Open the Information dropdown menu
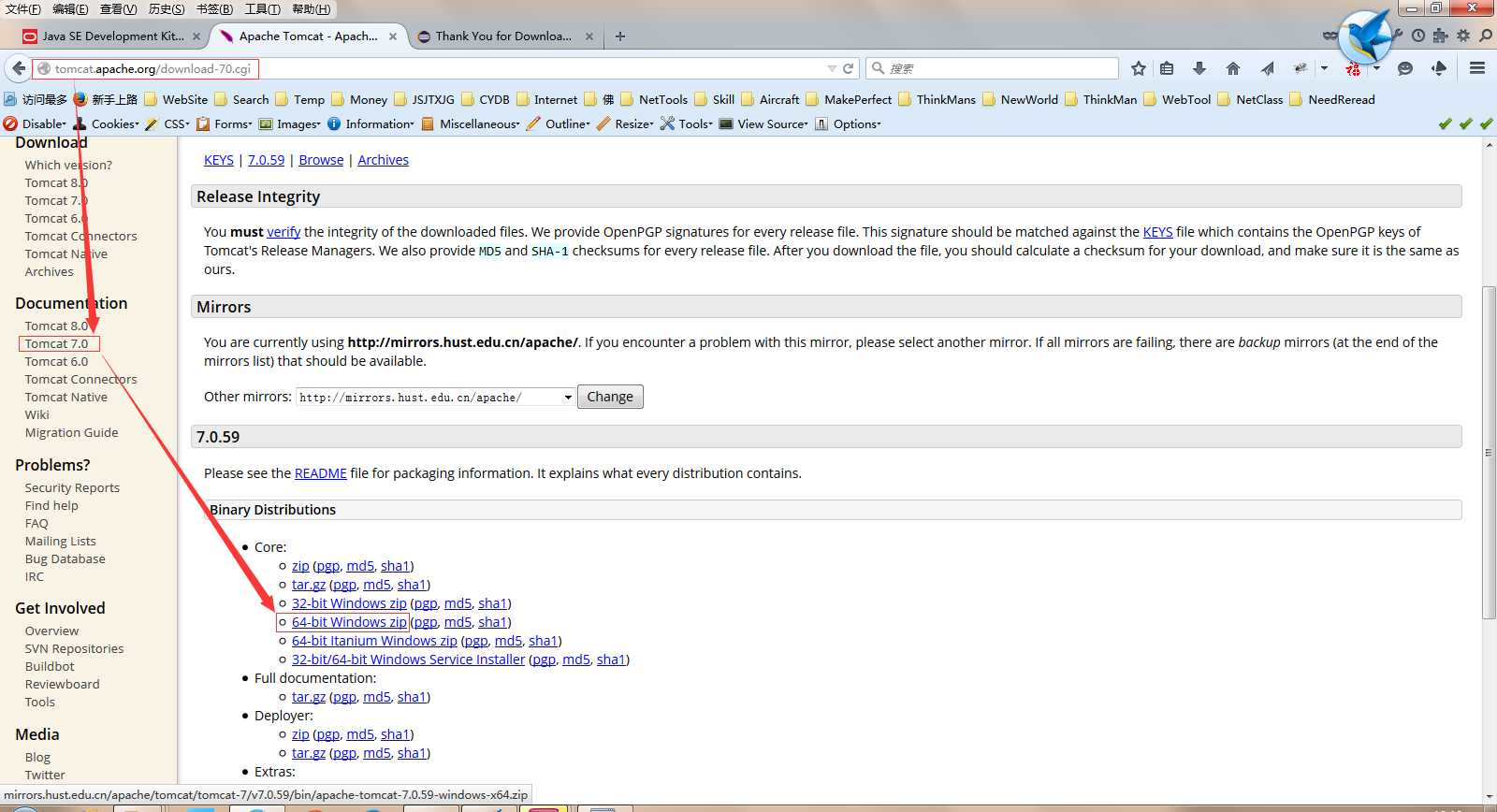The width and height of the screenshot is (1497, 812). pos(371,123)
